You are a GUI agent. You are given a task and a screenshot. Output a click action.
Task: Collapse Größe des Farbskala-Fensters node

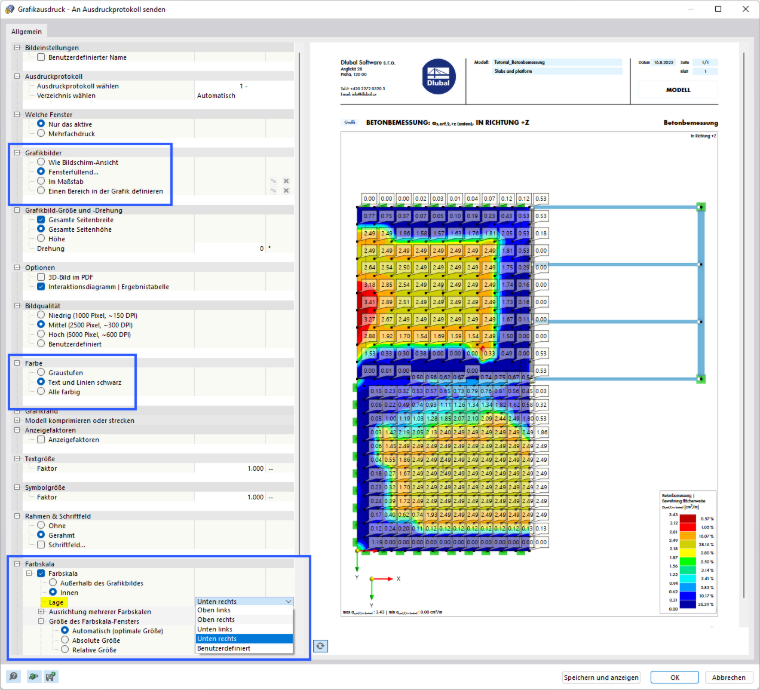coord(41,621)
